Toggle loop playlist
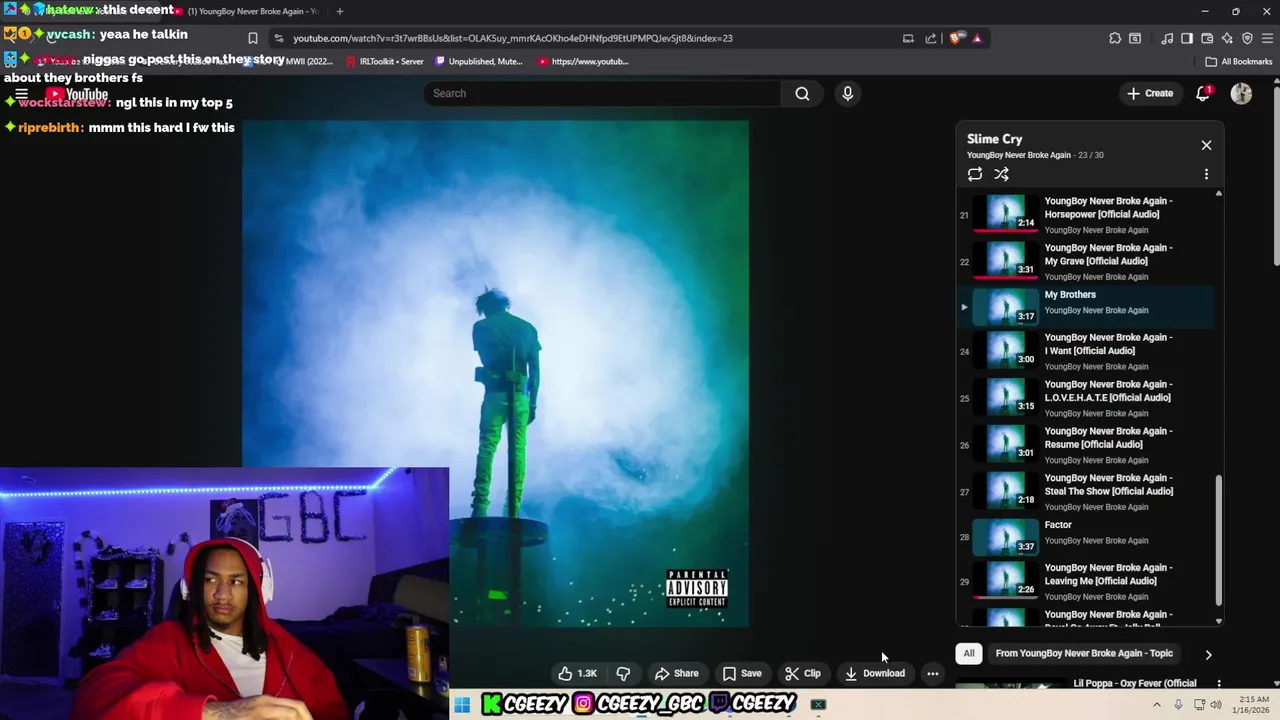The width and height of the screenshot is (1280, 720). tap(975, 174)
